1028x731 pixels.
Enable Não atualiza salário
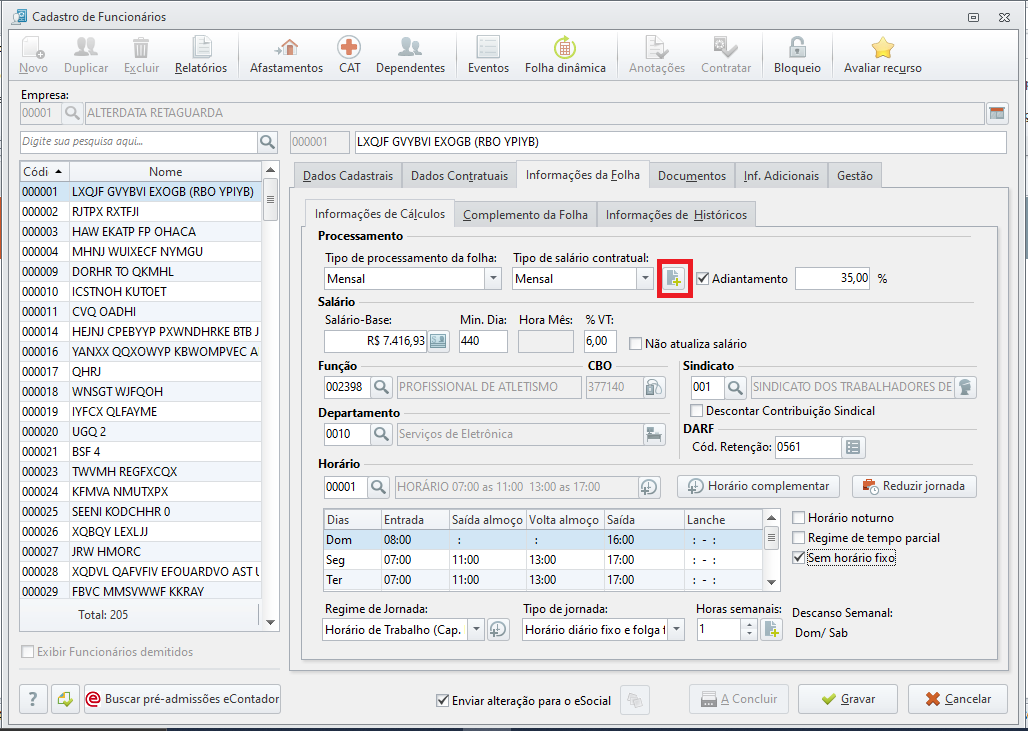[x=635, y=344]
